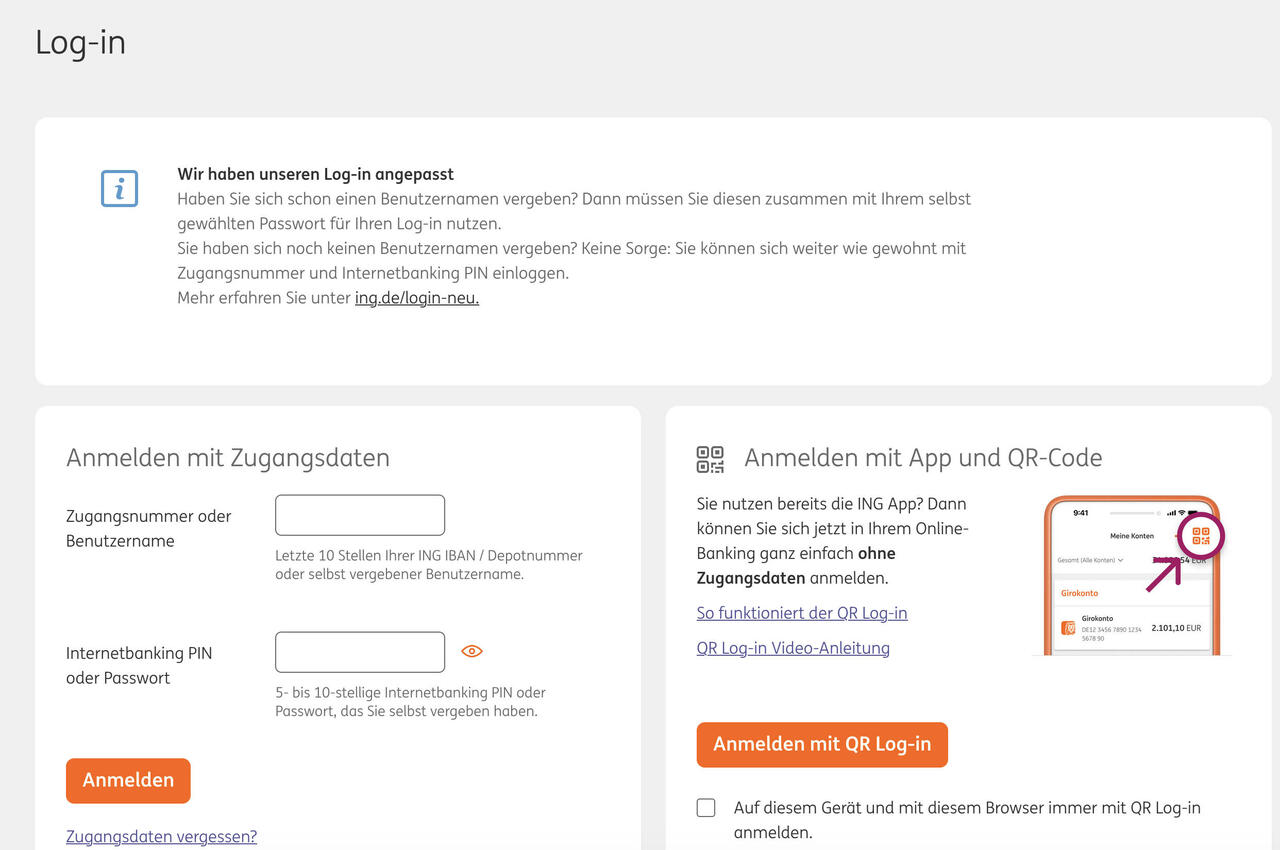The height and width of the screenshot is (850, 1280).
Task: Open the QR Log-in Video-Anleitung link
Action: point(793,648)
